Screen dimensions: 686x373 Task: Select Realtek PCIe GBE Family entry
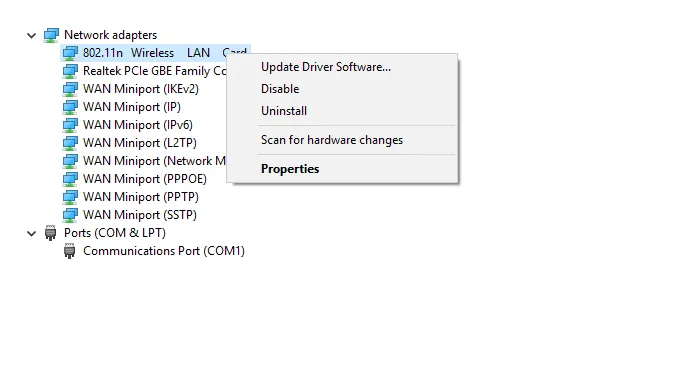coord(154,71)
